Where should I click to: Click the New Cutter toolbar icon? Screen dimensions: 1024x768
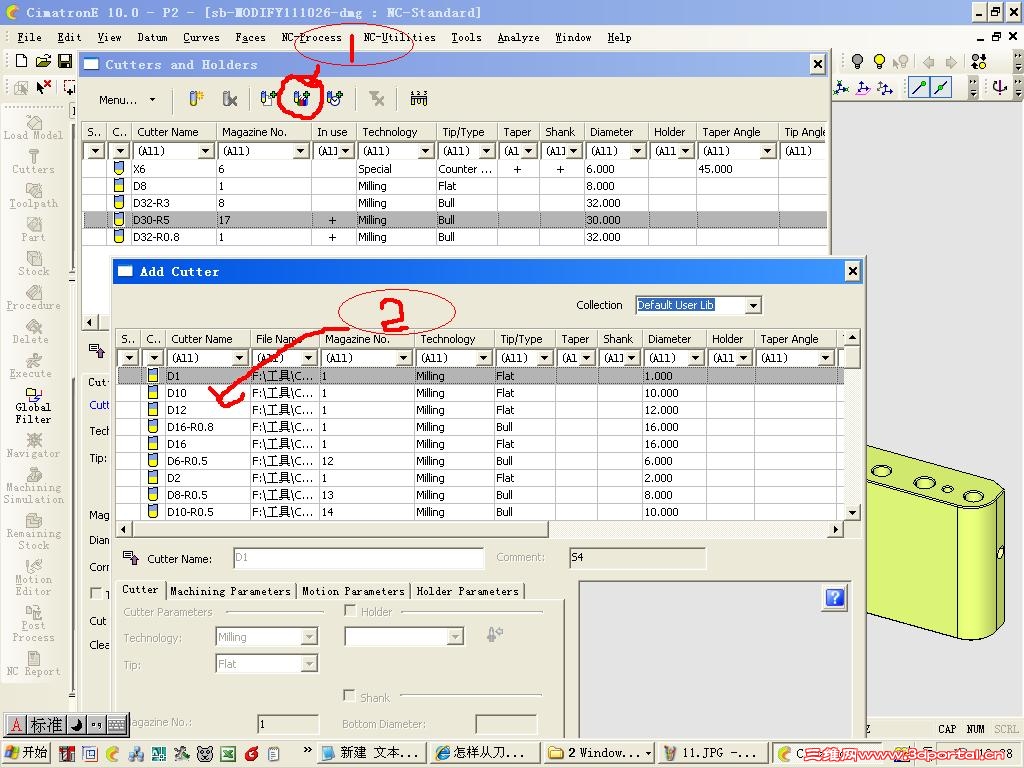click(196, 99)
